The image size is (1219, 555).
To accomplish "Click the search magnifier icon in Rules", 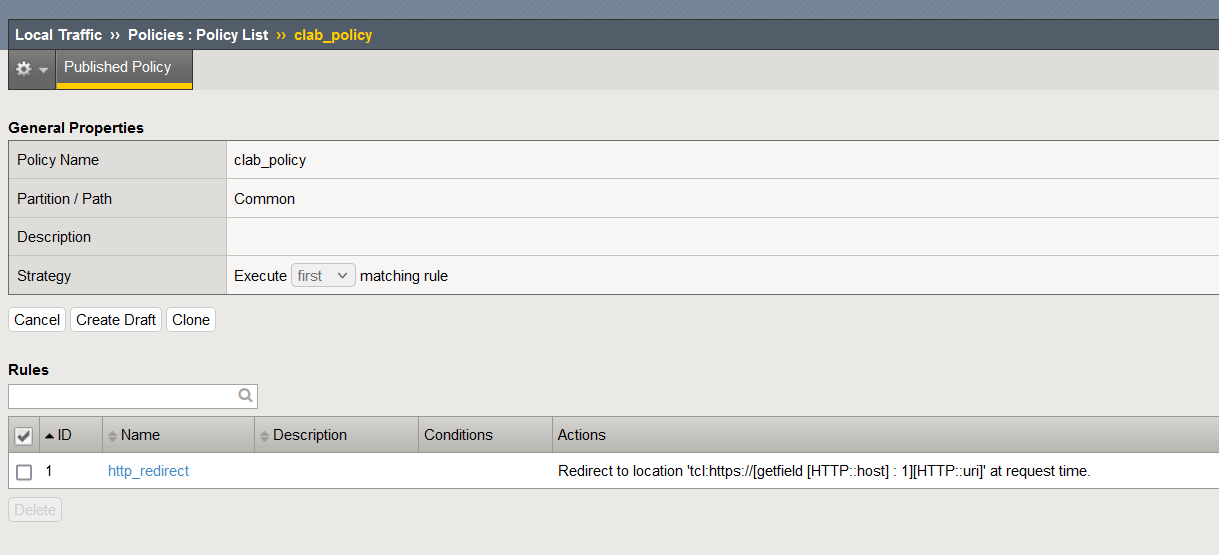I will pos(245,396).
